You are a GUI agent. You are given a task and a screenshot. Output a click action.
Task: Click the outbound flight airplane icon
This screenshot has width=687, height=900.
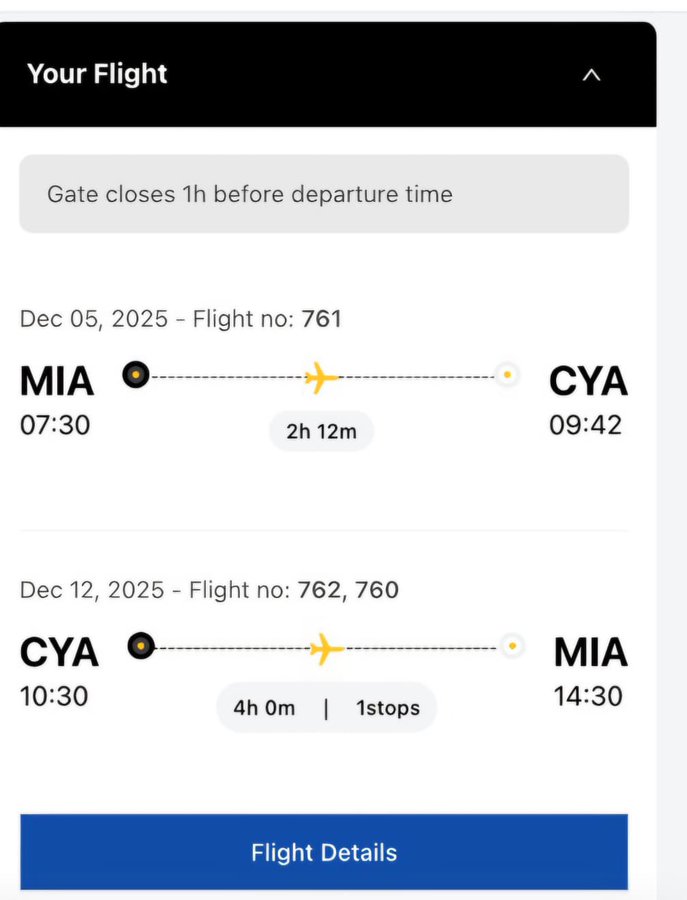pyautogui.click(x=321, y=377)
